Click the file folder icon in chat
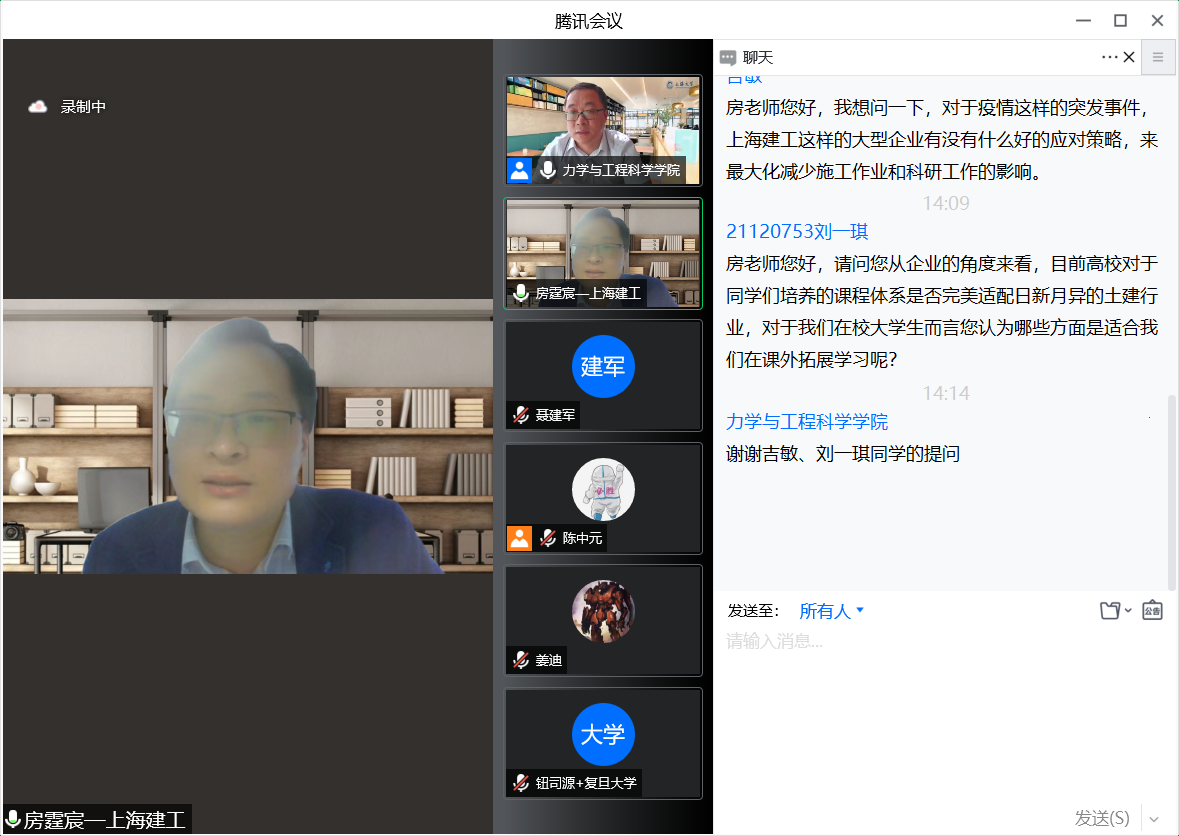1179x836 pixels. (x=1109, y=611)
